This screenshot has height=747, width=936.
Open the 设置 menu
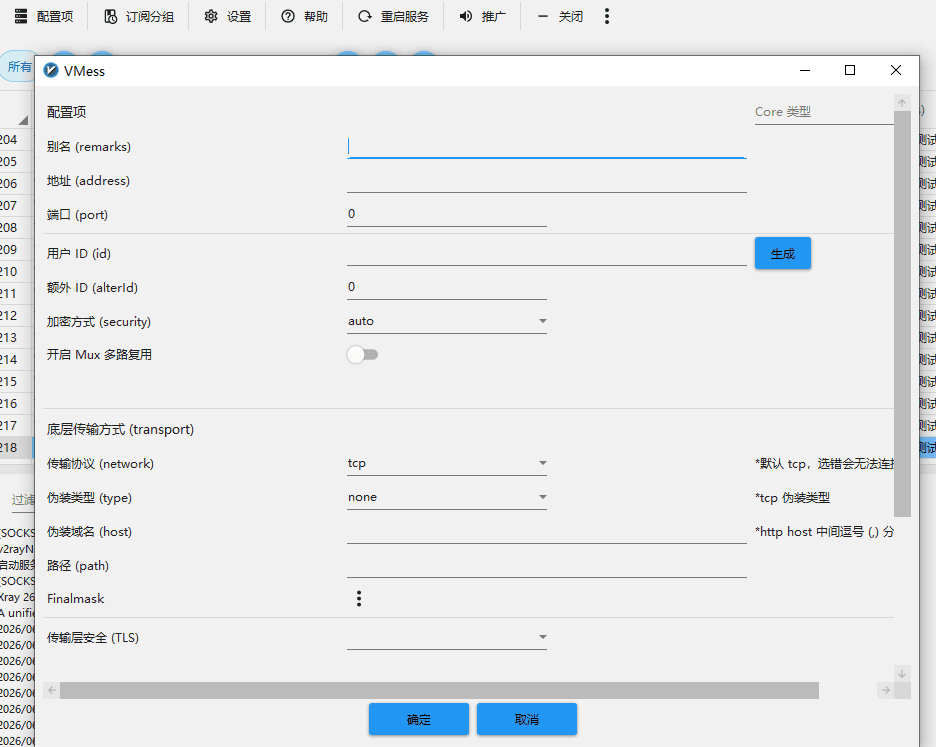coord(227,17)
